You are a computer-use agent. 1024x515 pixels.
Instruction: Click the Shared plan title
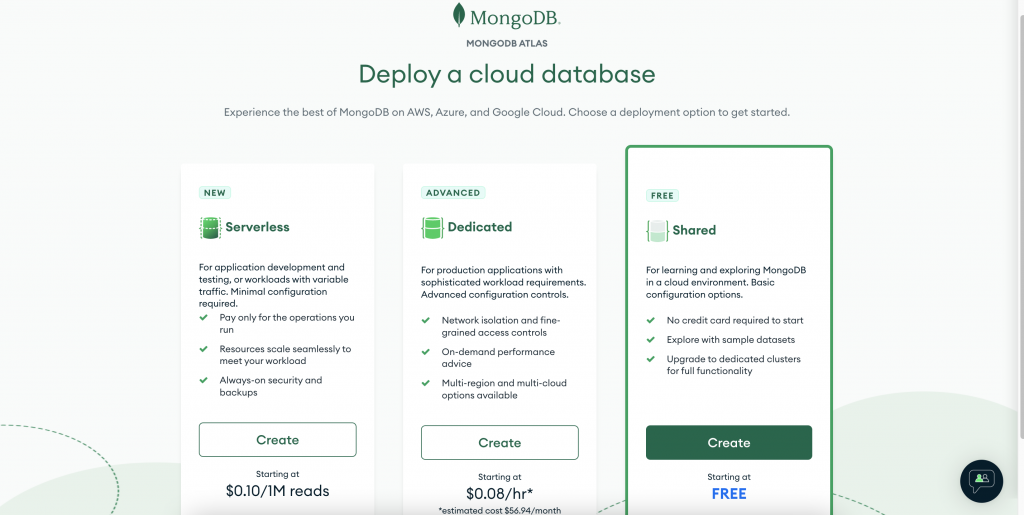[x=694, y=230]
